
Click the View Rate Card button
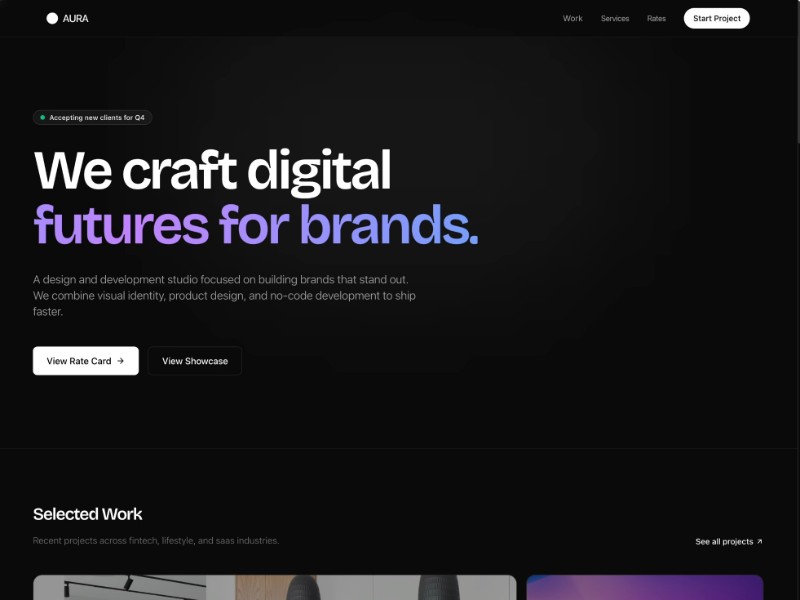point(85,361)
